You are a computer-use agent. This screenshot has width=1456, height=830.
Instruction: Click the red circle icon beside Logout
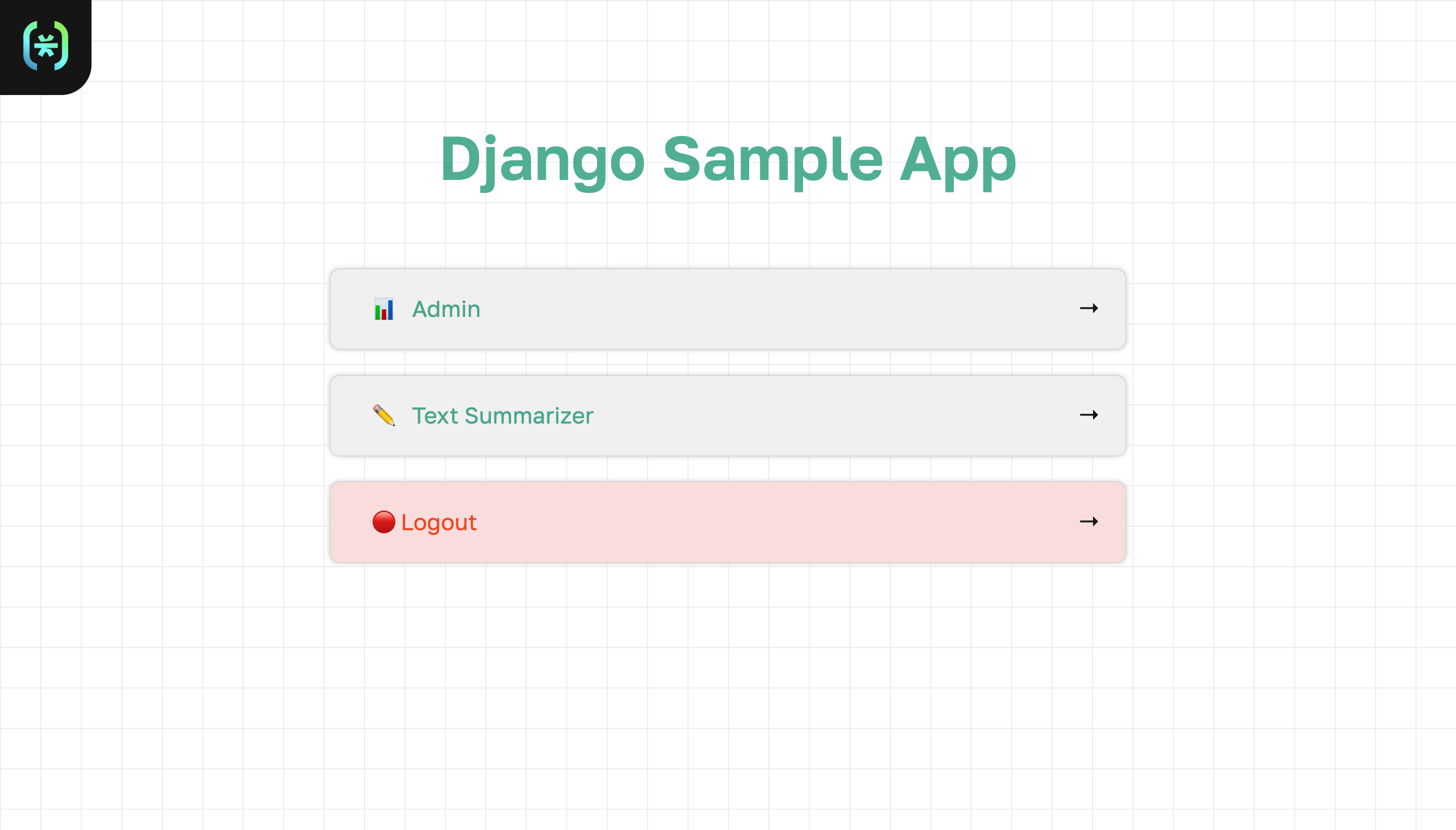pyautogui.click(x=384, y=522)
